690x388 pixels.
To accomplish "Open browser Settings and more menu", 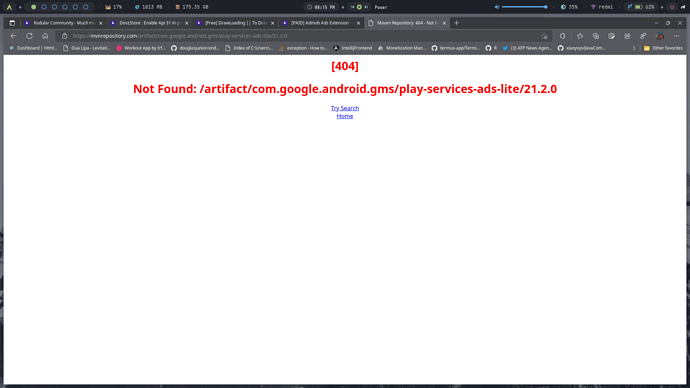I will click(676, 36).
